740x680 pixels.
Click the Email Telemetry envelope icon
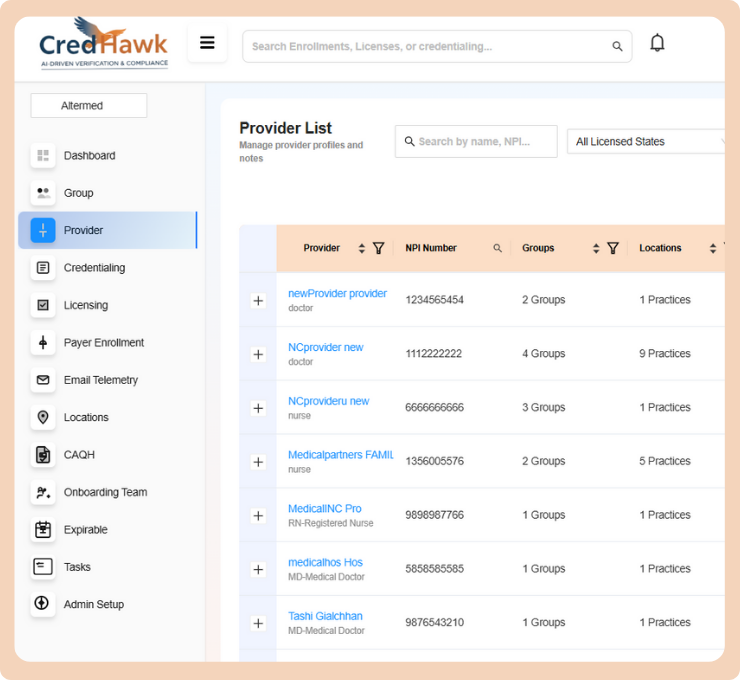click(x=43, y=380)
